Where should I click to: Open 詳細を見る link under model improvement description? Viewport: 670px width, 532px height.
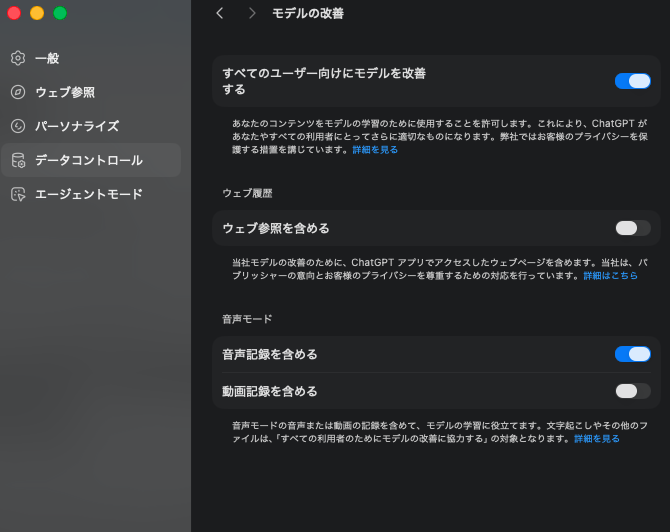click(x=375, y=149)
